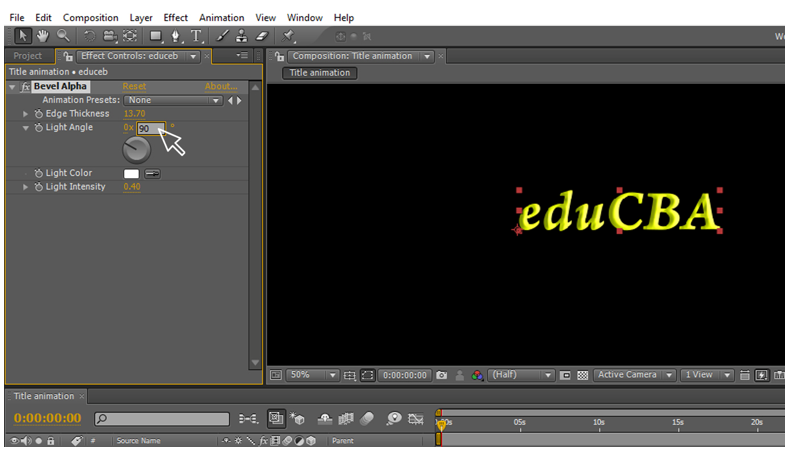Select the Hand tool
Viewport: 788px width, 450px height.
point(43,36)
